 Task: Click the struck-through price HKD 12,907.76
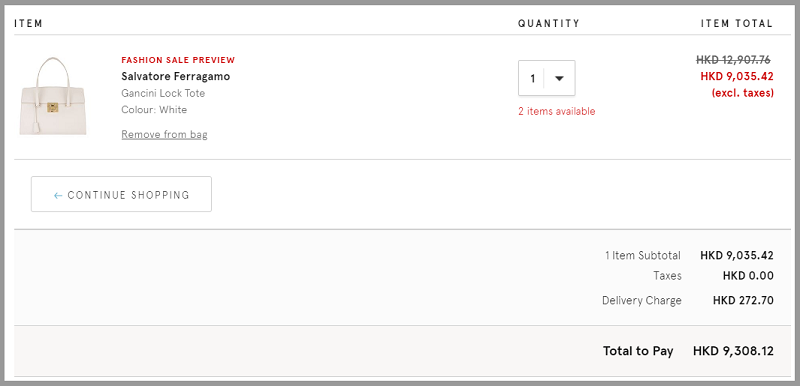point(733,60)
